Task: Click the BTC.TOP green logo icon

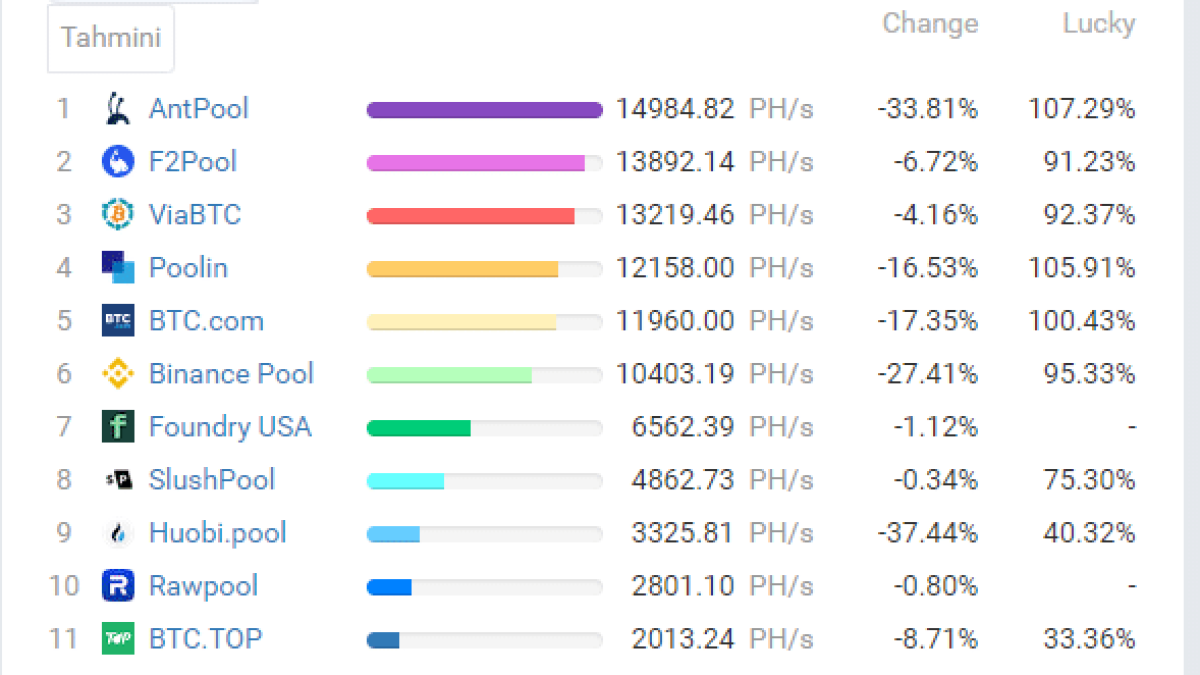Action: click(x=118, y=639)
